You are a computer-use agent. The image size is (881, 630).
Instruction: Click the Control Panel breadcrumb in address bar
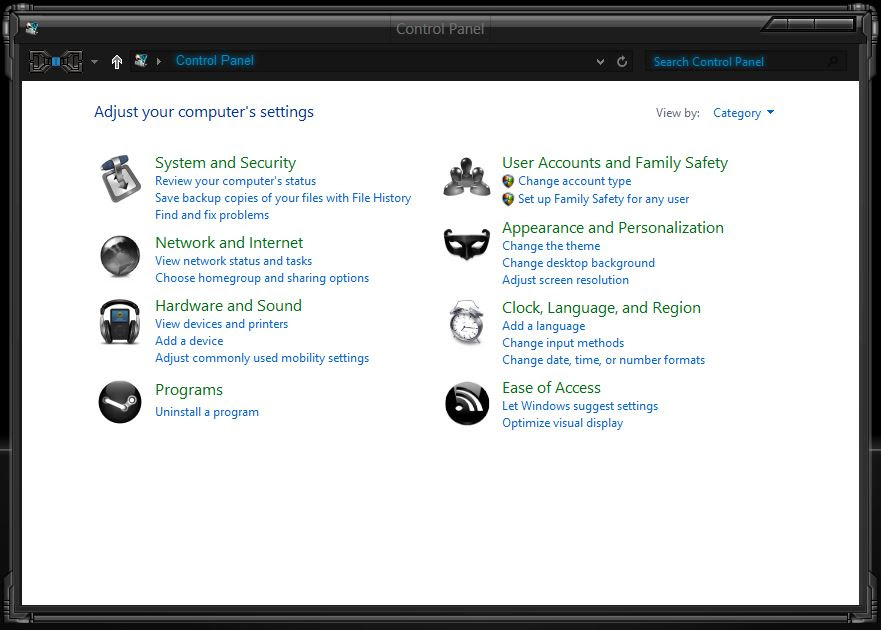point(215,61)
